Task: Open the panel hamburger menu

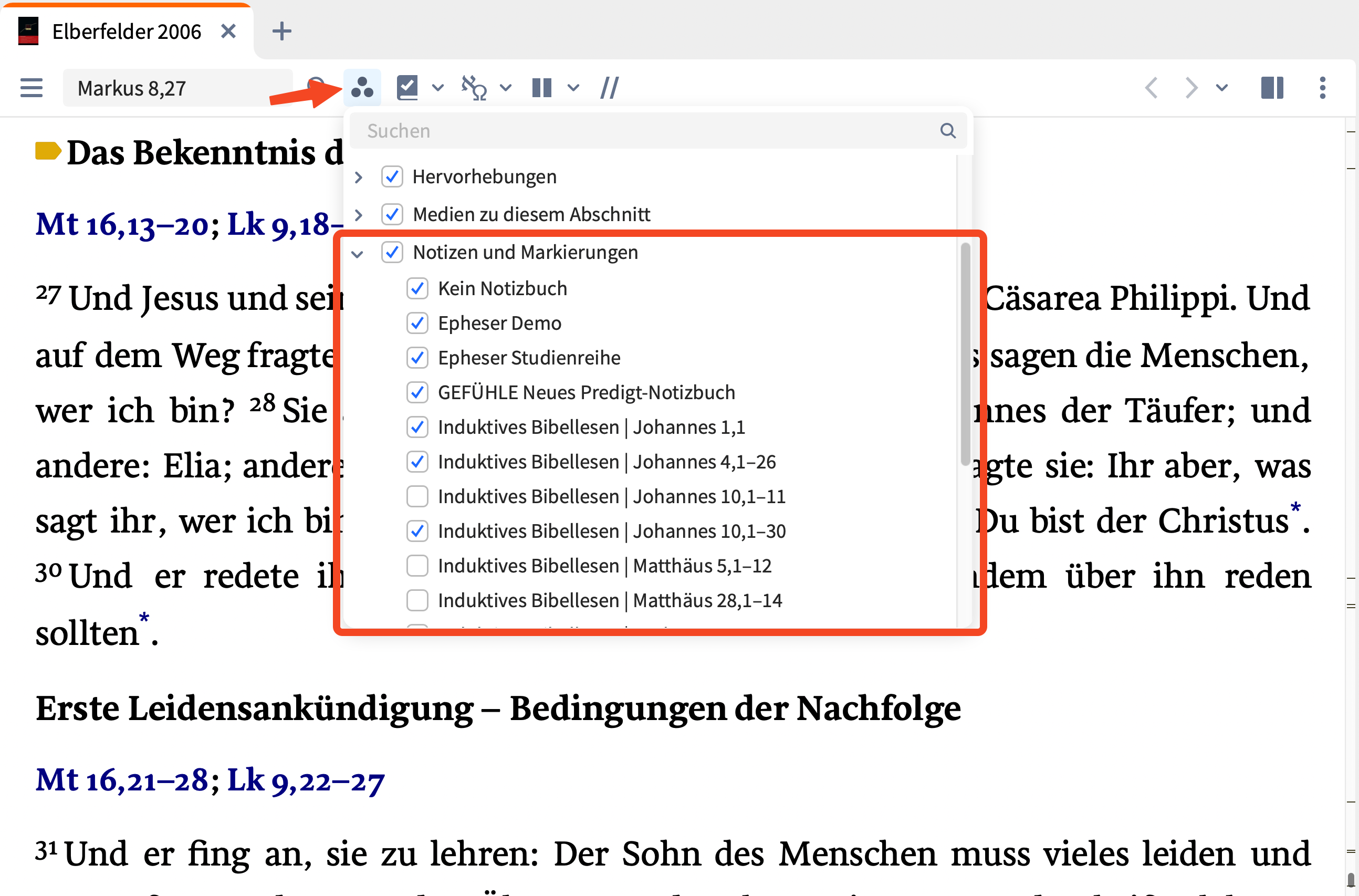Action: coord(32,88)
